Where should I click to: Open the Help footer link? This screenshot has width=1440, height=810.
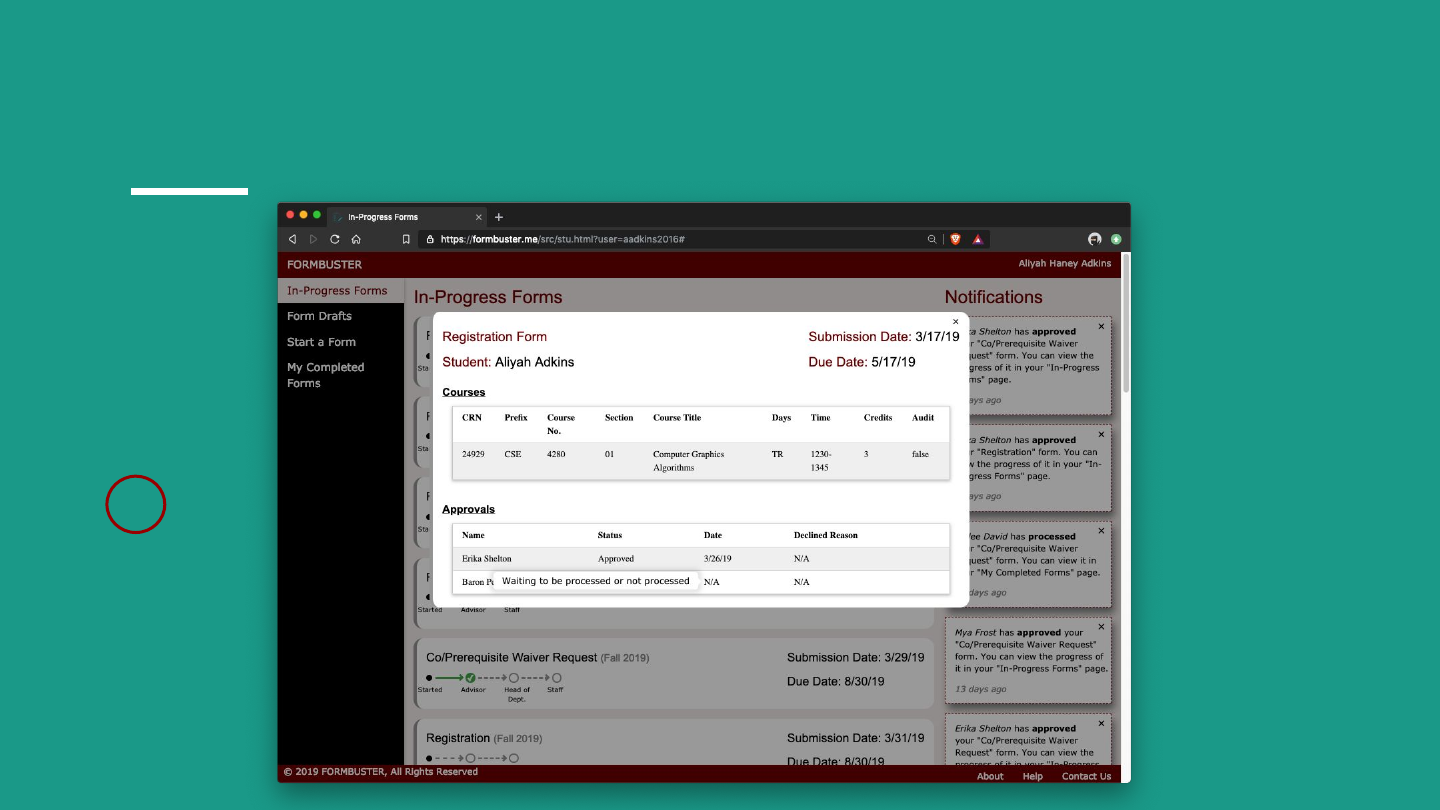click(1033, 776)
